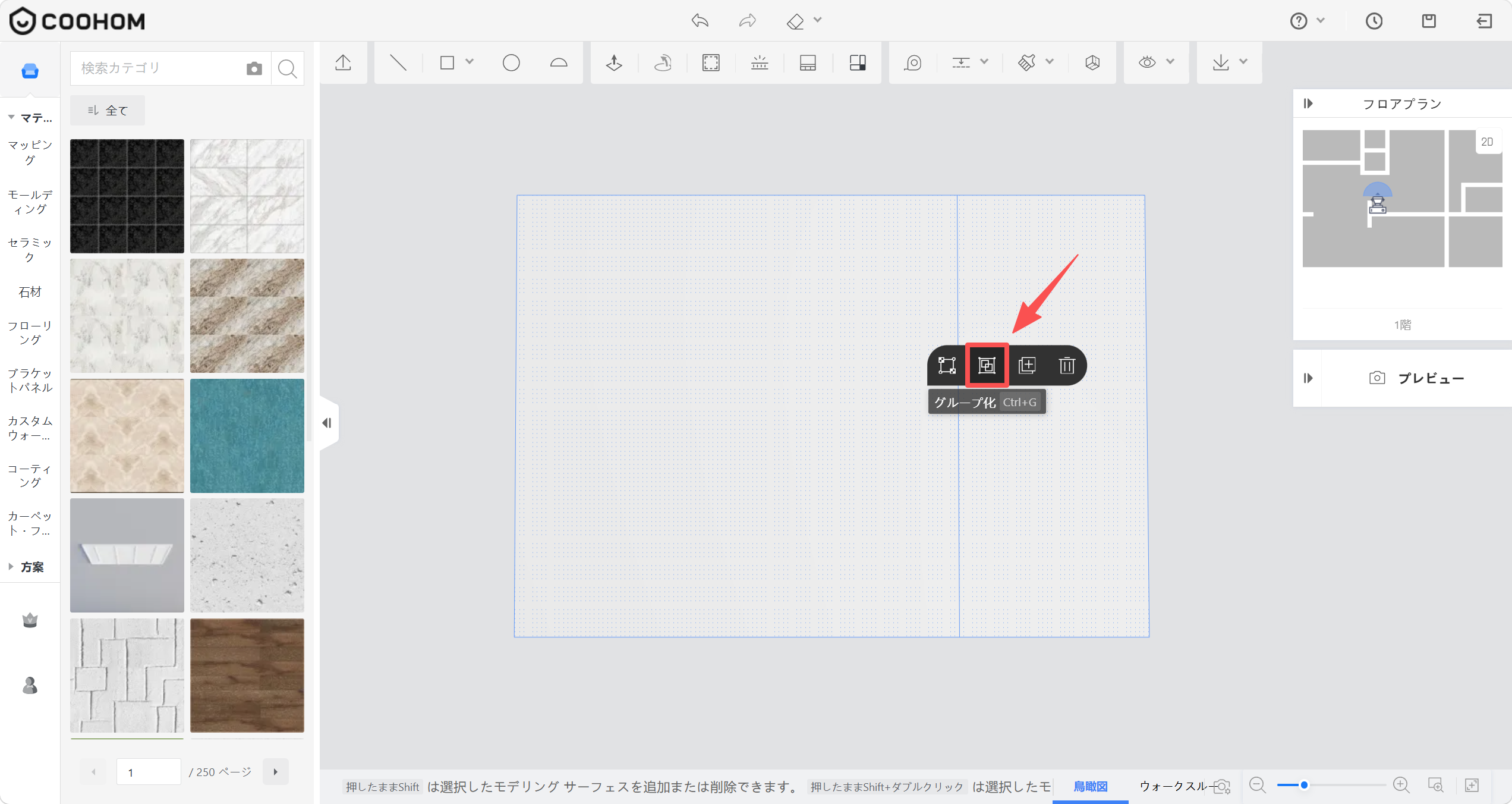Image resolution: width=1512 pixels, height=804 pixels.
Task: Open the カスタムウォー... category
Action: [30, 428]
